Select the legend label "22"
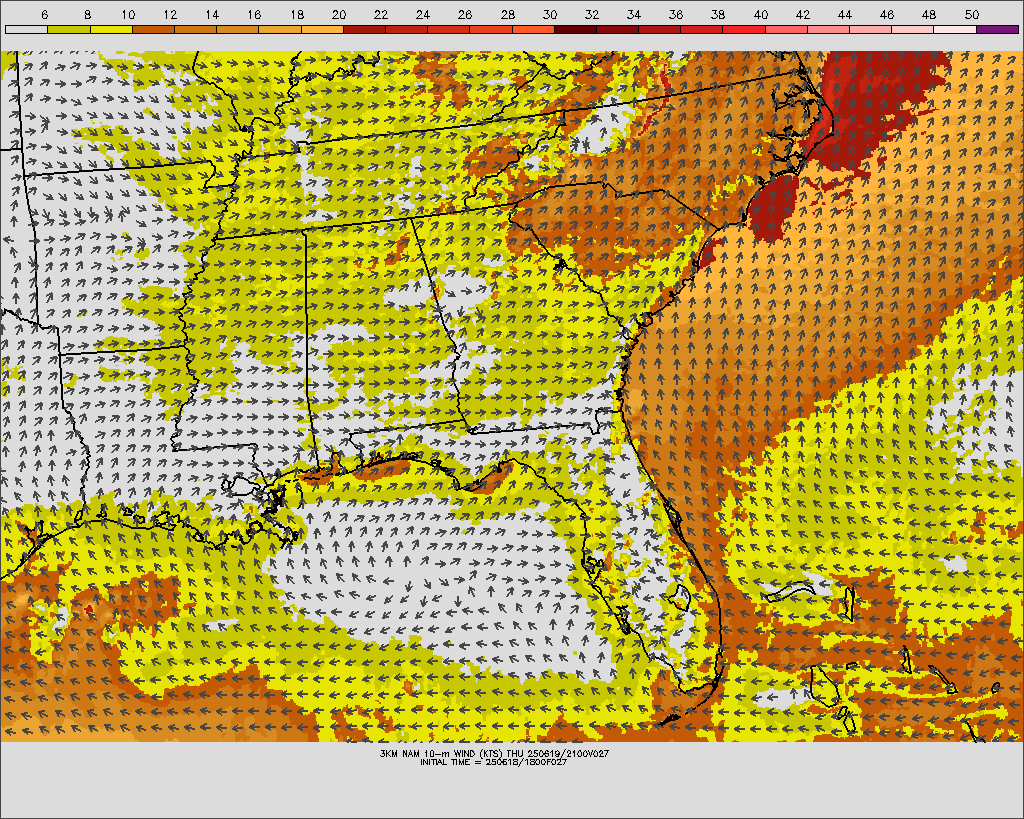This screenshot has width=1024, height=819. [381, 14]
